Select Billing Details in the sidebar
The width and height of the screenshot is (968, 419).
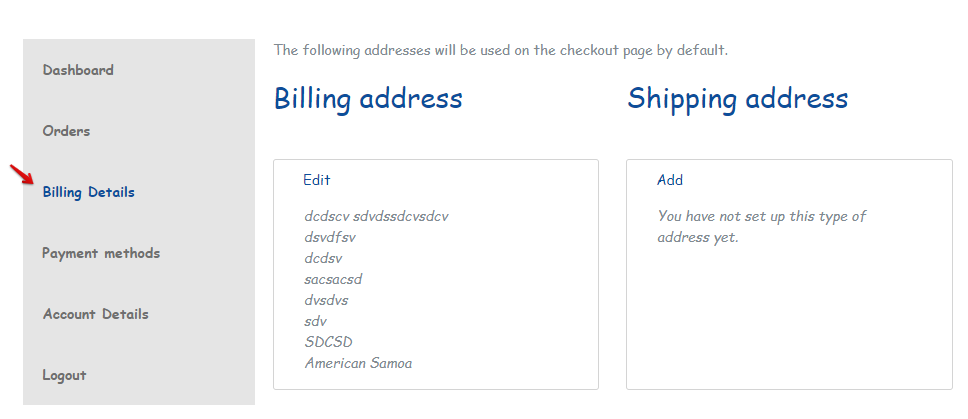pyautogui.click(x=88, y=192)
